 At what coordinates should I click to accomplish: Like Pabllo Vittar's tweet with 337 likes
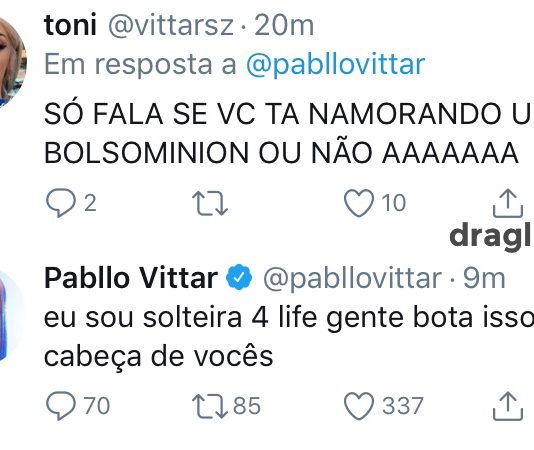pos(358,406)
